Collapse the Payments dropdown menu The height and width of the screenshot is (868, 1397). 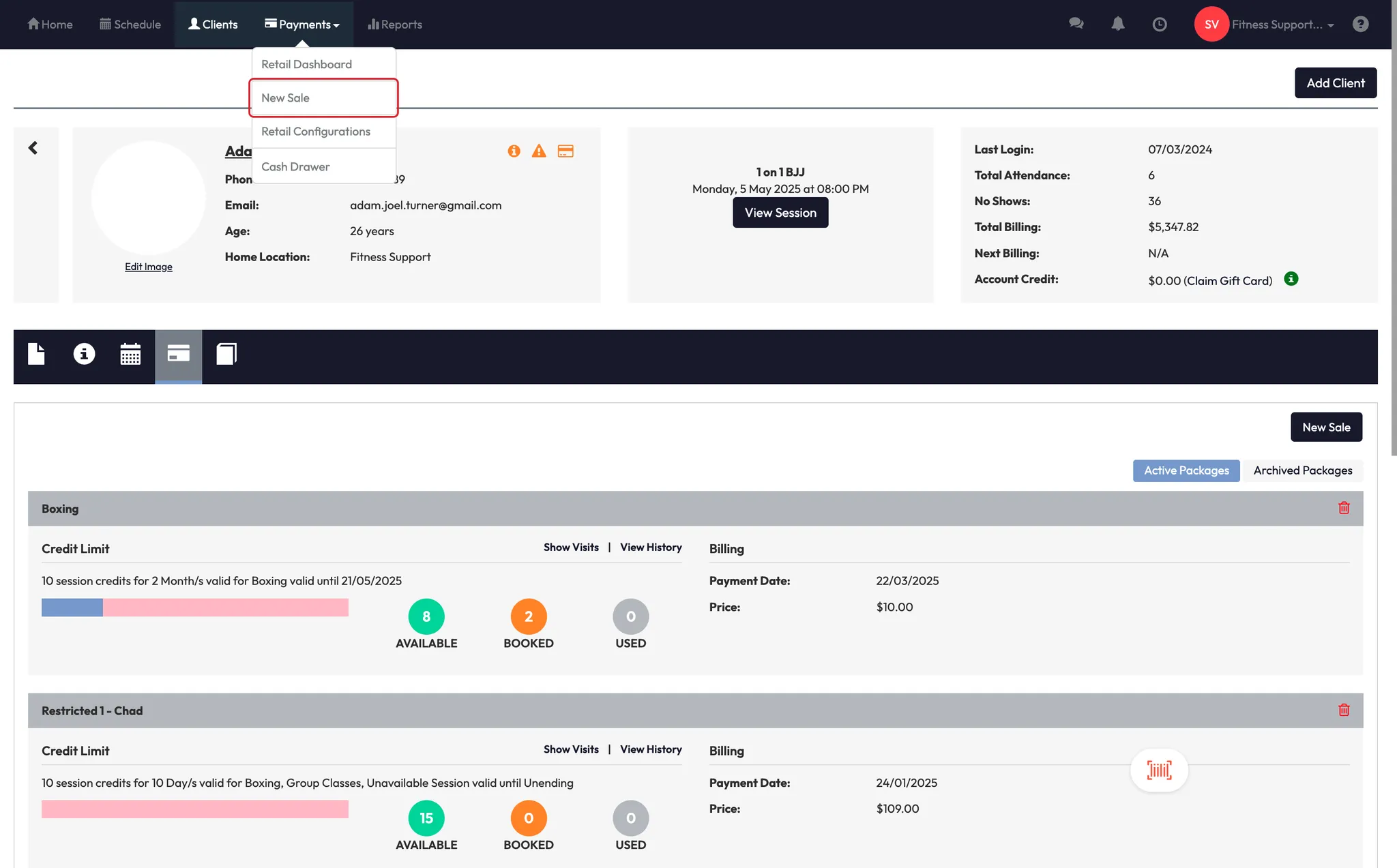[302, 25]
